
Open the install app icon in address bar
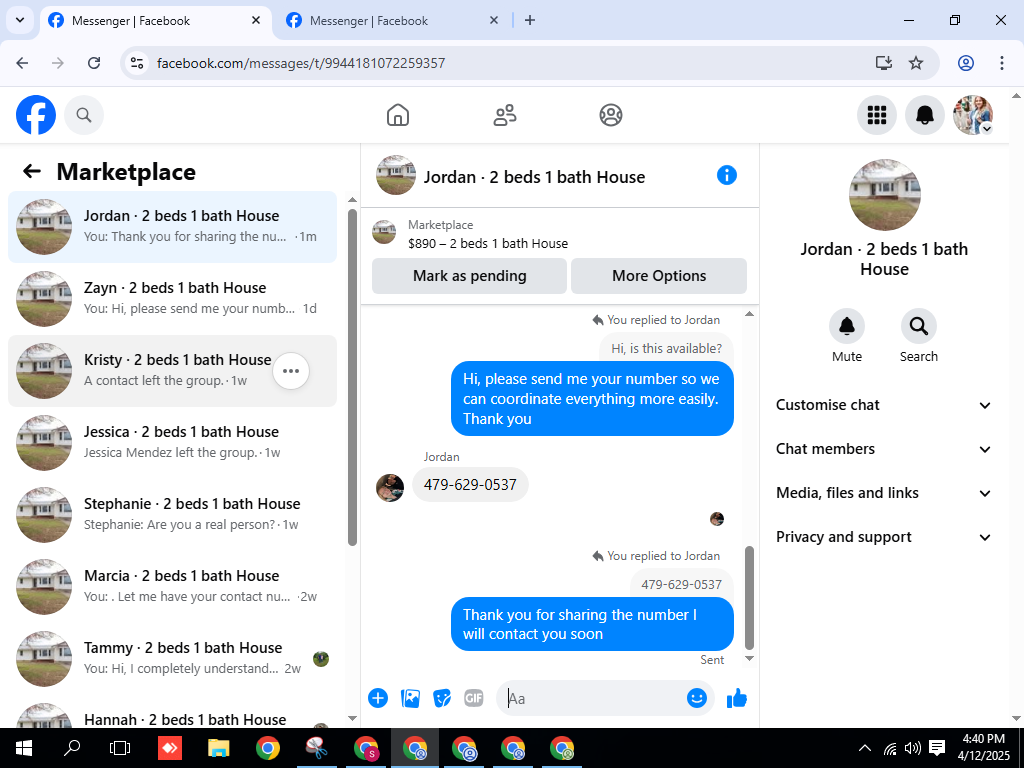[884, 63]
